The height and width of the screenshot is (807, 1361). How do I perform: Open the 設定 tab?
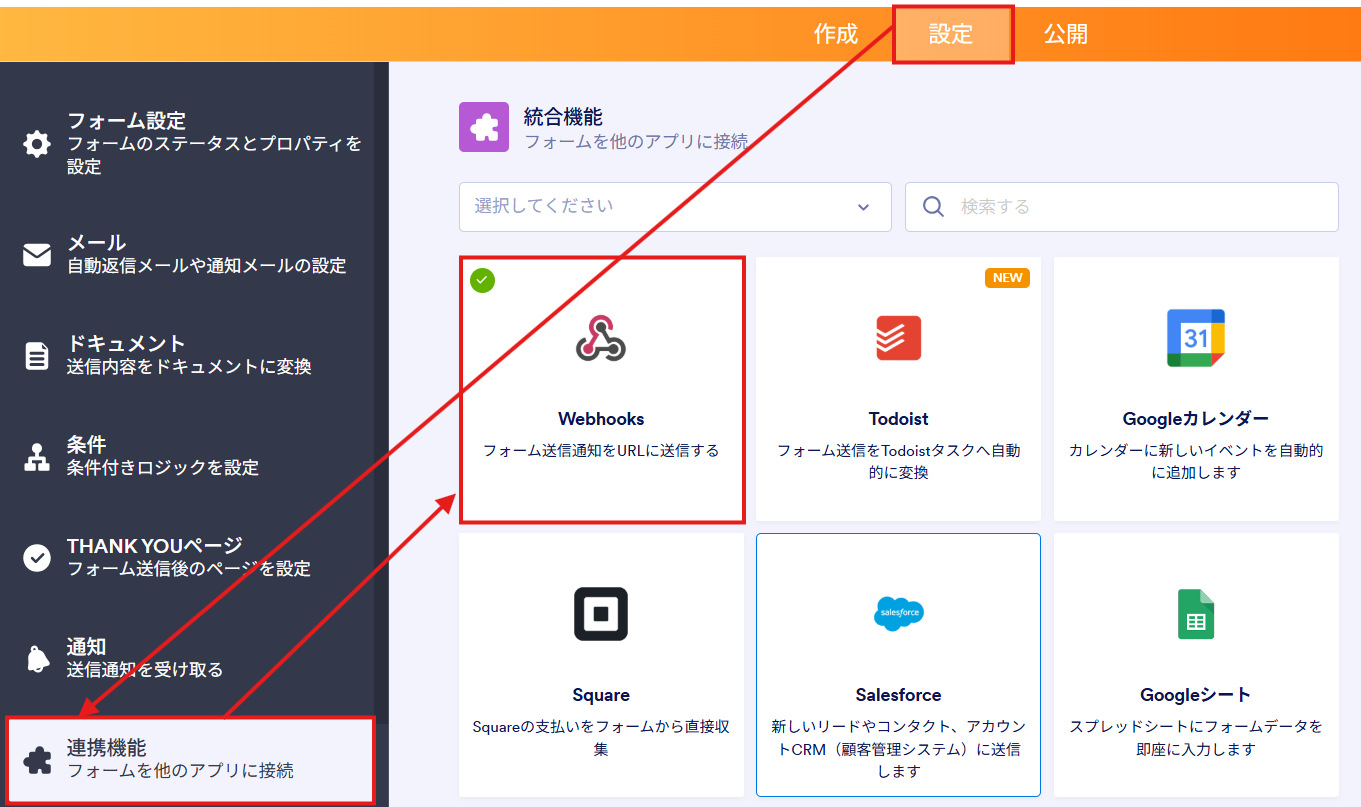point(951,34)
